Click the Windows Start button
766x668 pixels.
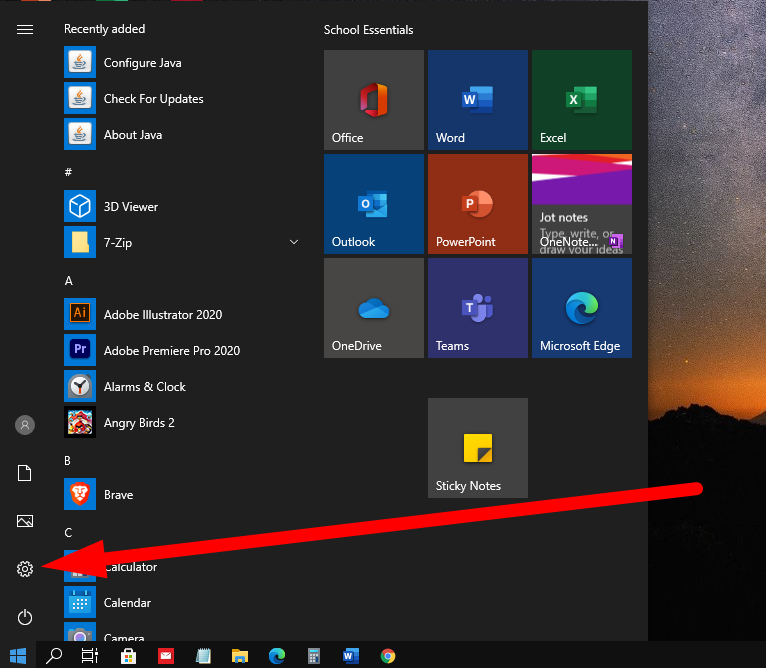18,655
